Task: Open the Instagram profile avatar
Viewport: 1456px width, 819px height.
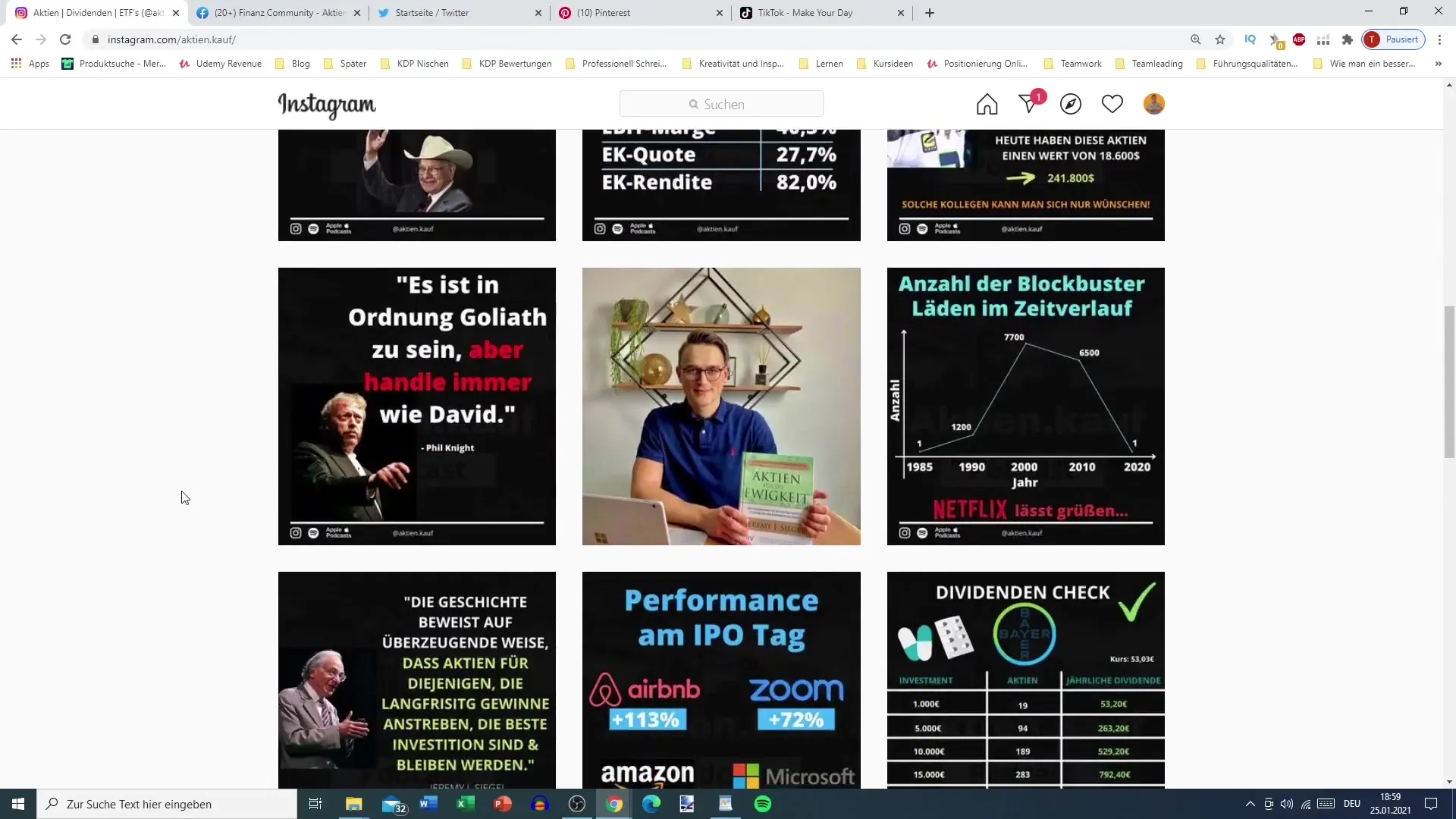Action: (x=1153, y=104)
